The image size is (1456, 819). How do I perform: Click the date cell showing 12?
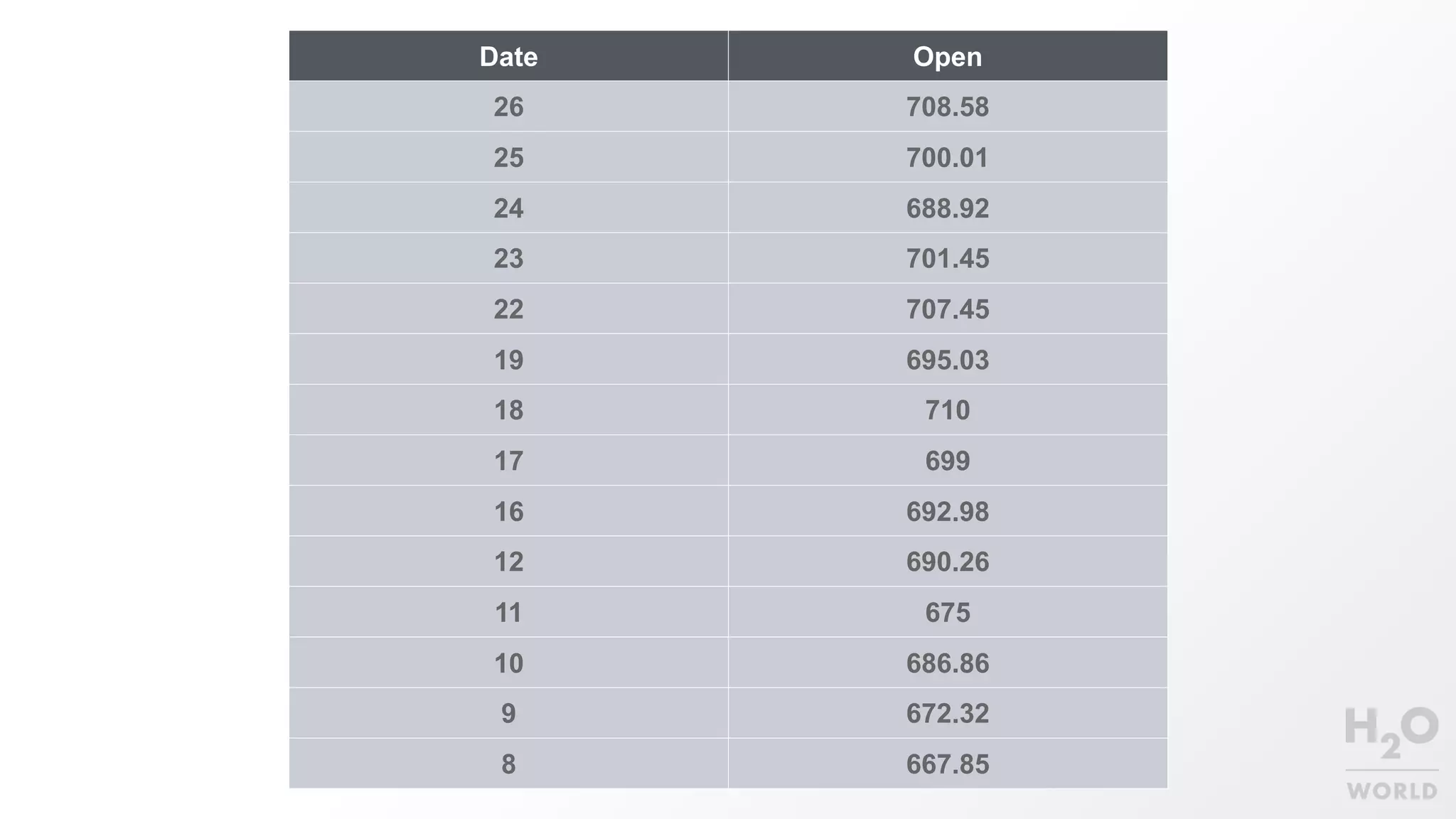coord(508,562)
